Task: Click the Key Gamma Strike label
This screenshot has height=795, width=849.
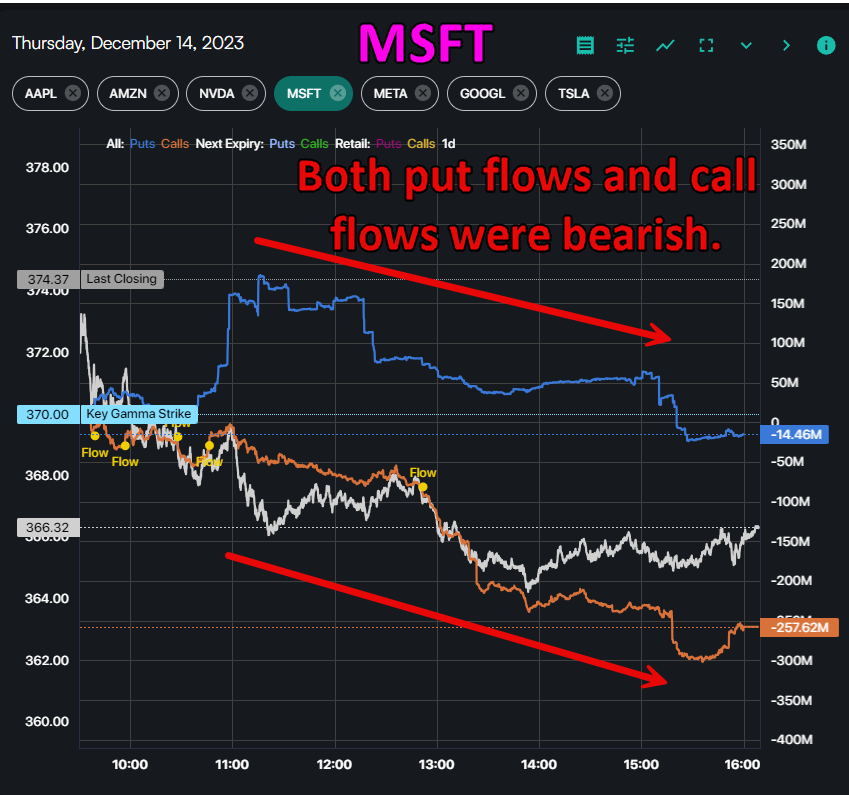Action: [x=139, y=414]
